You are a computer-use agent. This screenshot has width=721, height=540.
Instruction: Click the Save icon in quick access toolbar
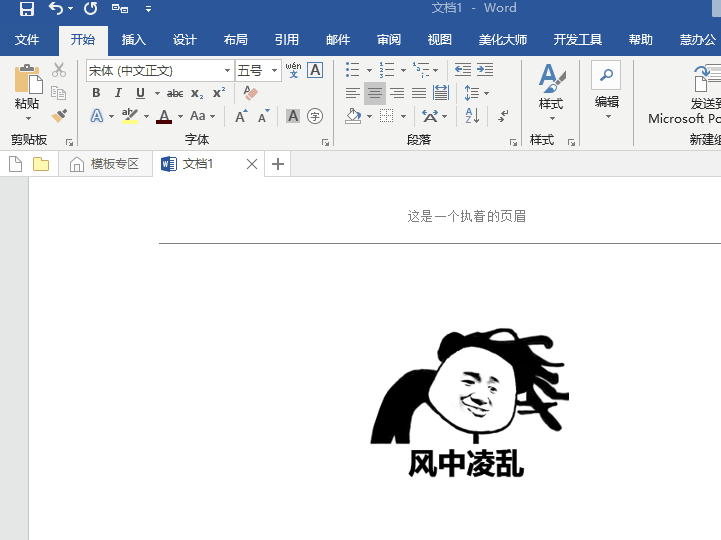coord(27,9)
